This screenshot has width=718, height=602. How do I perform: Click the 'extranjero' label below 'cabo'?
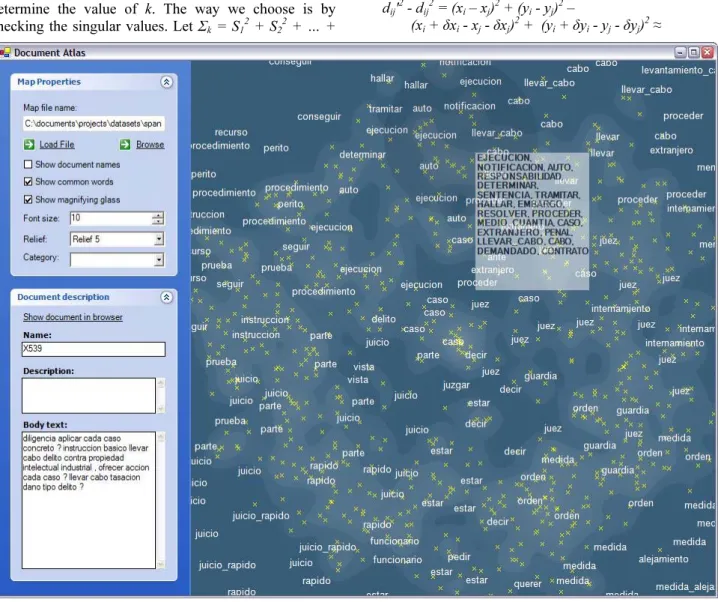click(x=671, y=150)
